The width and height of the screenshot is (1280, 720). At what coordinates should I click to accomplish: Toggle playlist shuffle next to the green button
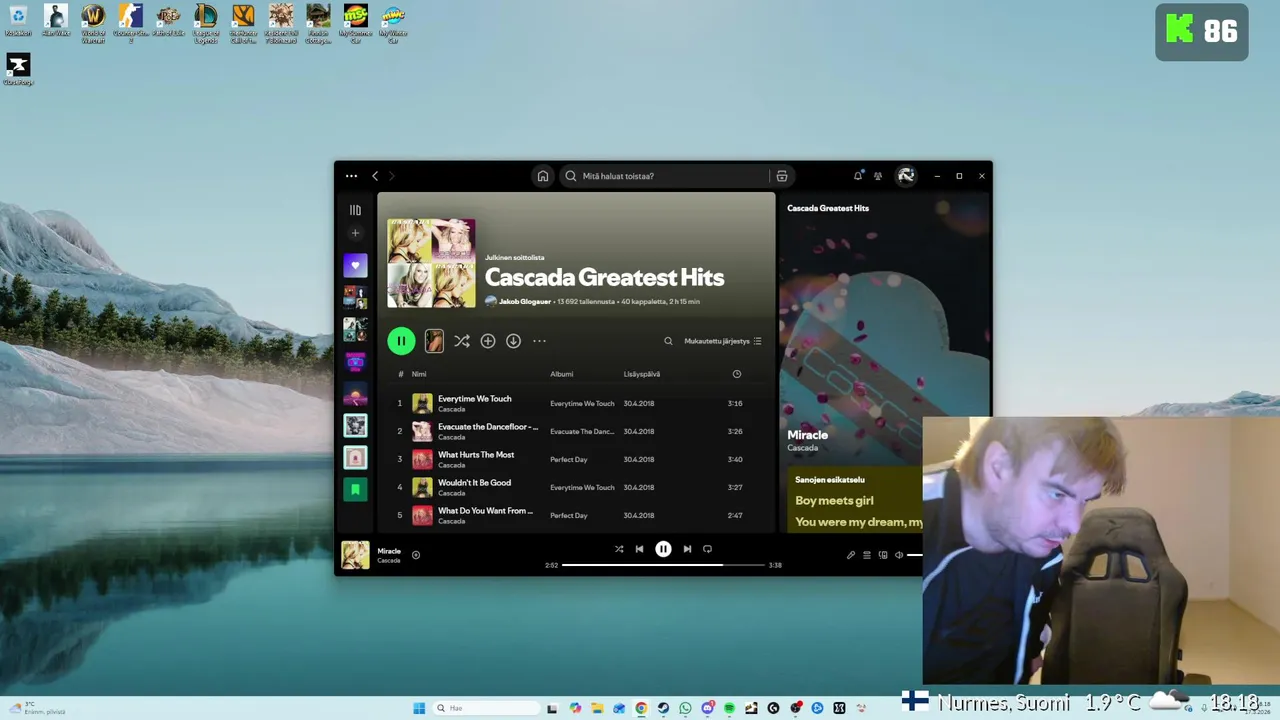462,341
